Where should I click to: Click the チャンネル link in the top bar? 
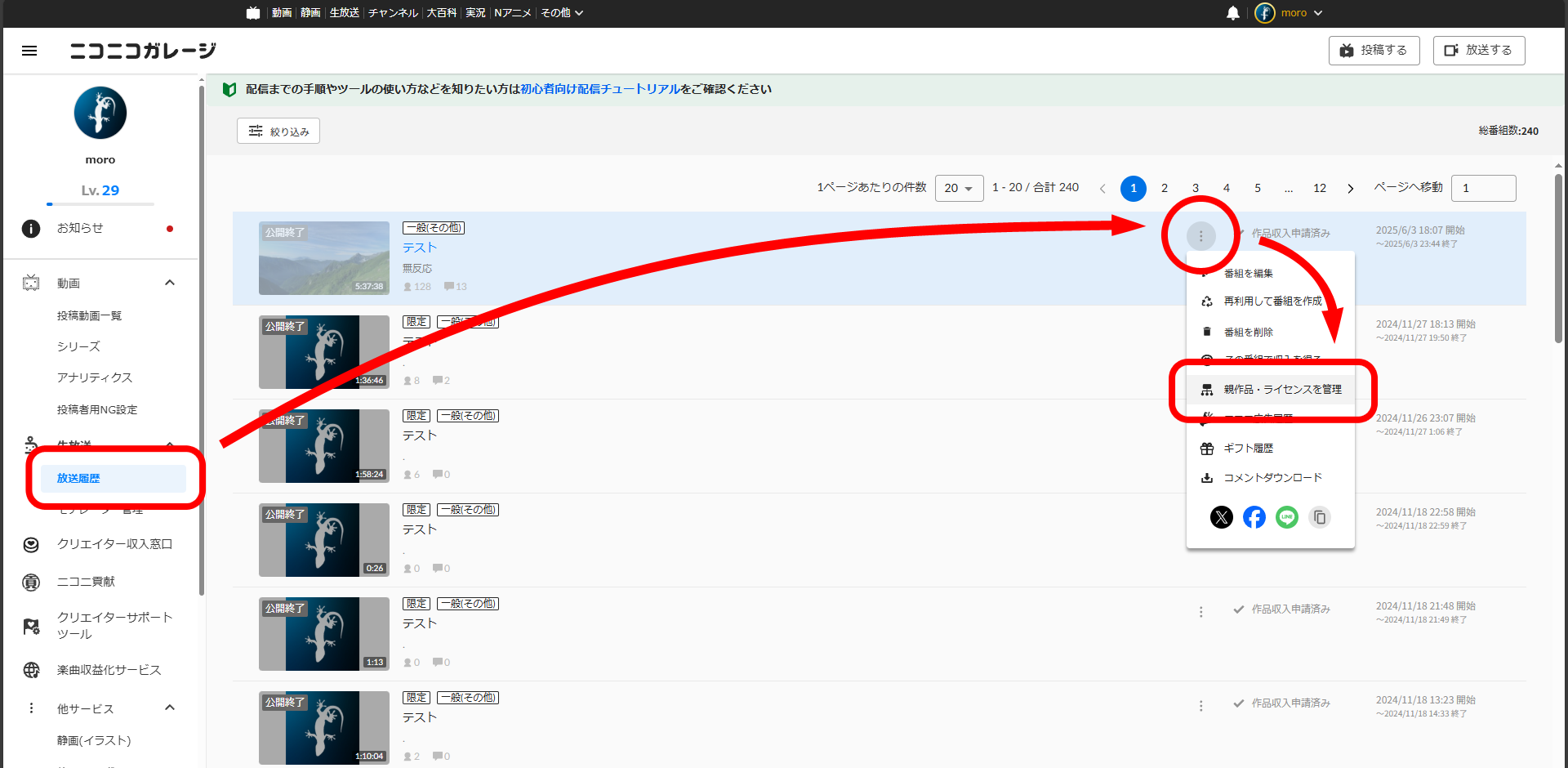click(393, 13)
